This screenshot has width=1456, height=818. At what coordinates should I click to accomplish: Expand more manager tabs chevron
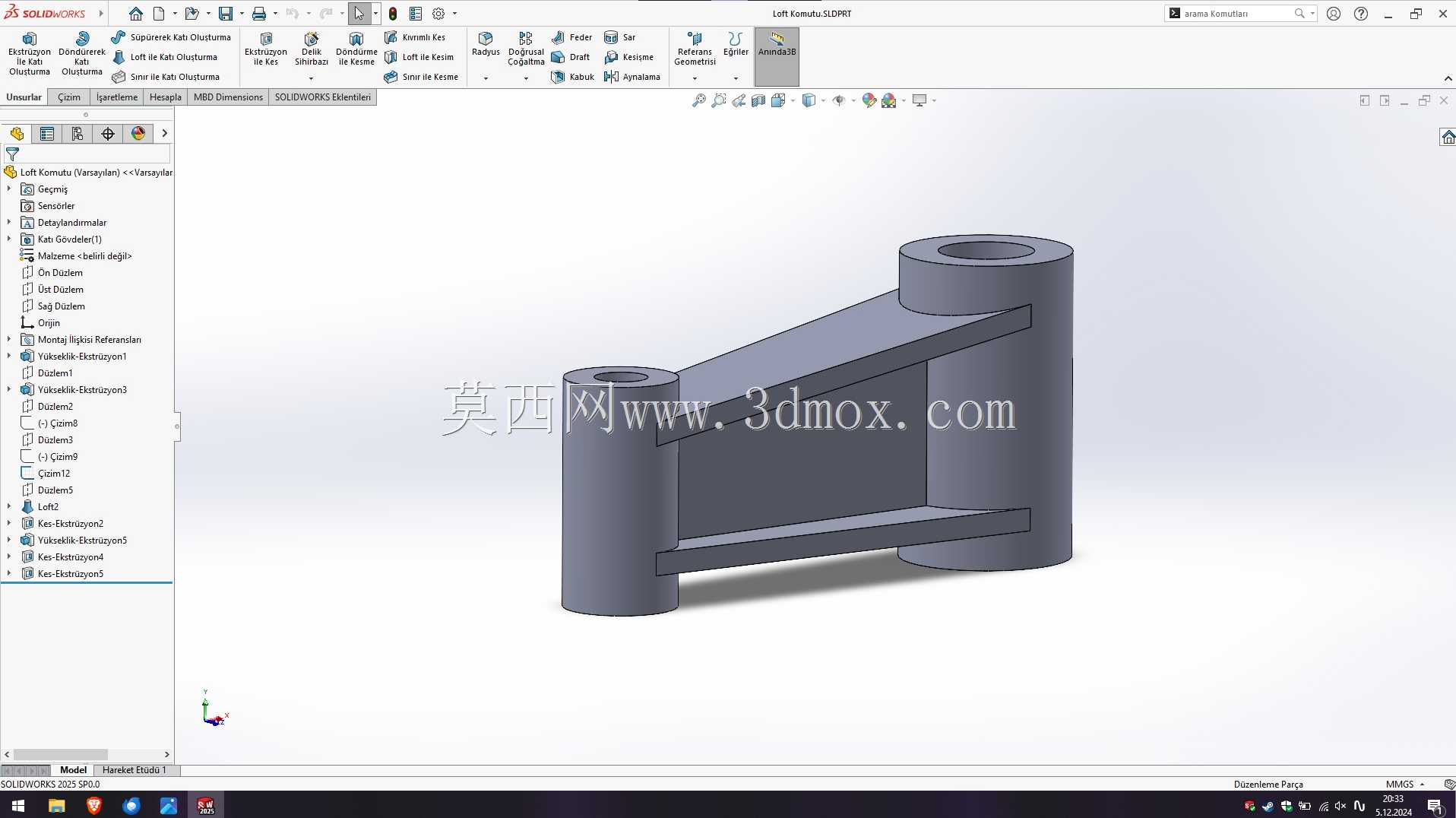(164, 134)
